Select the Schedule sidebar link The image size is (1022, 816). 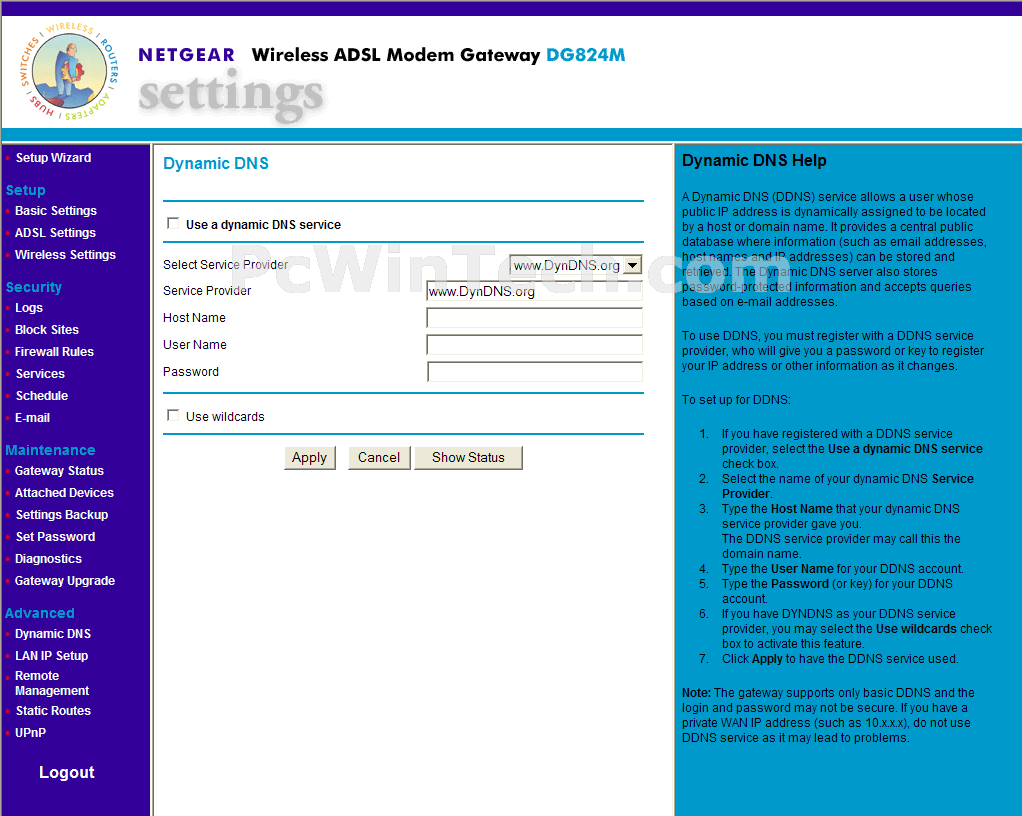coord(42,396)
